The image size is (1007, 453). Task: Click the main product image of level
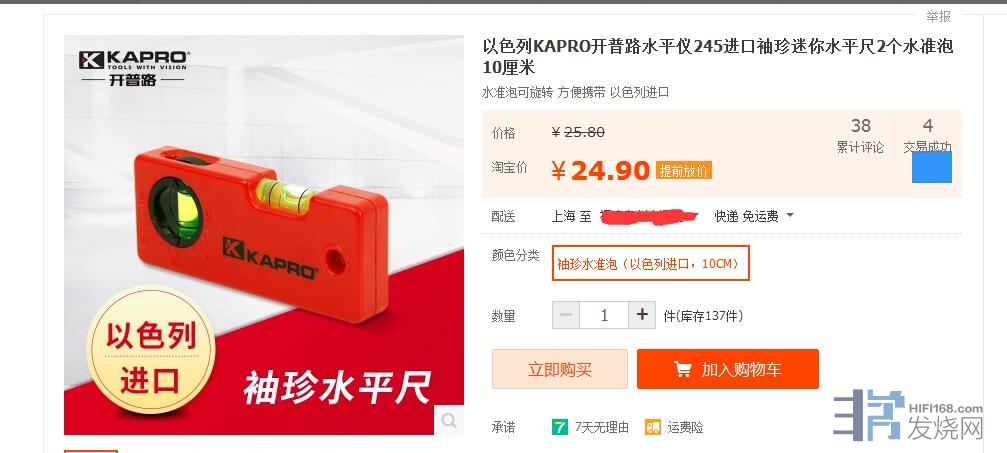tap(264, 235)
